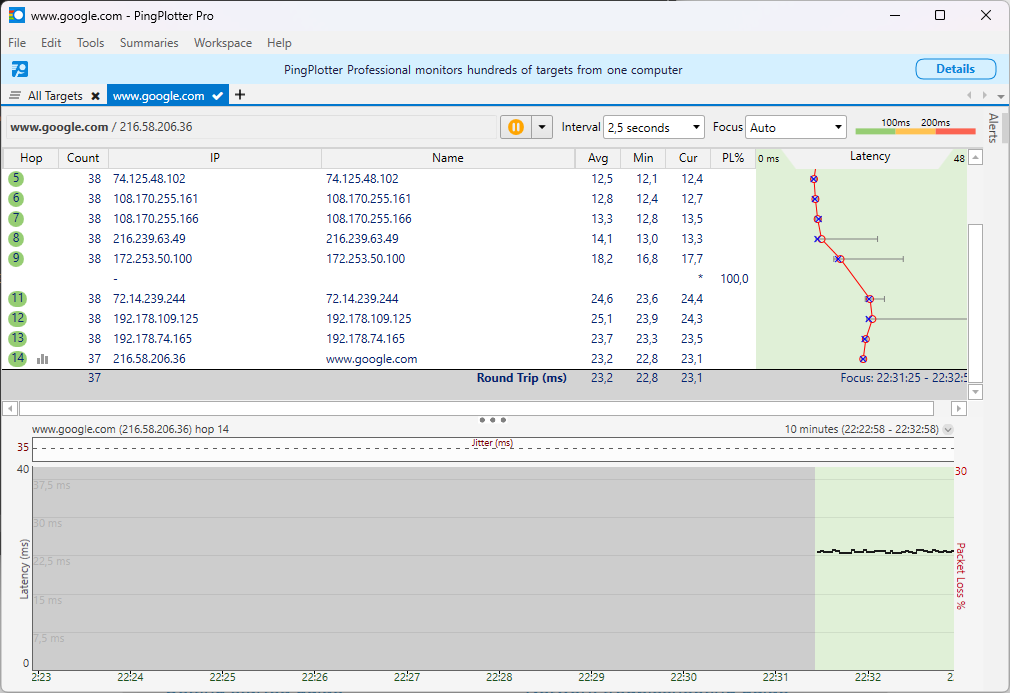Click the green hop 6 circle icon
1010x693 pixels.
point(16,198)
